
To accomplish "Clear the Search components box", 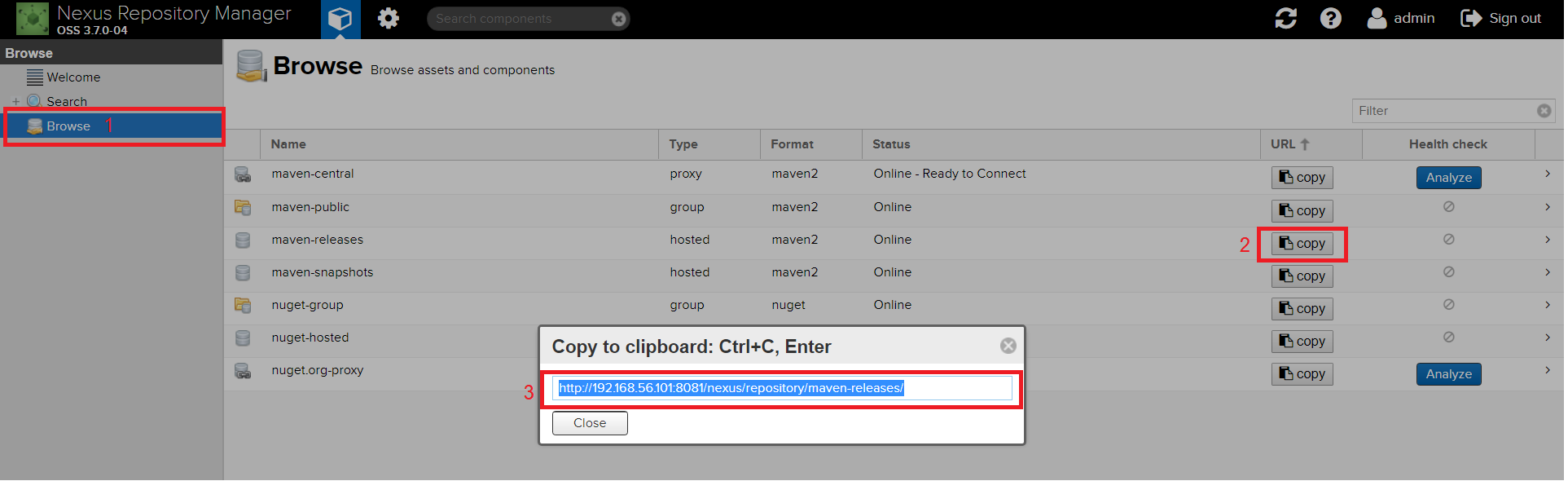I will click(x=618, y=19).
